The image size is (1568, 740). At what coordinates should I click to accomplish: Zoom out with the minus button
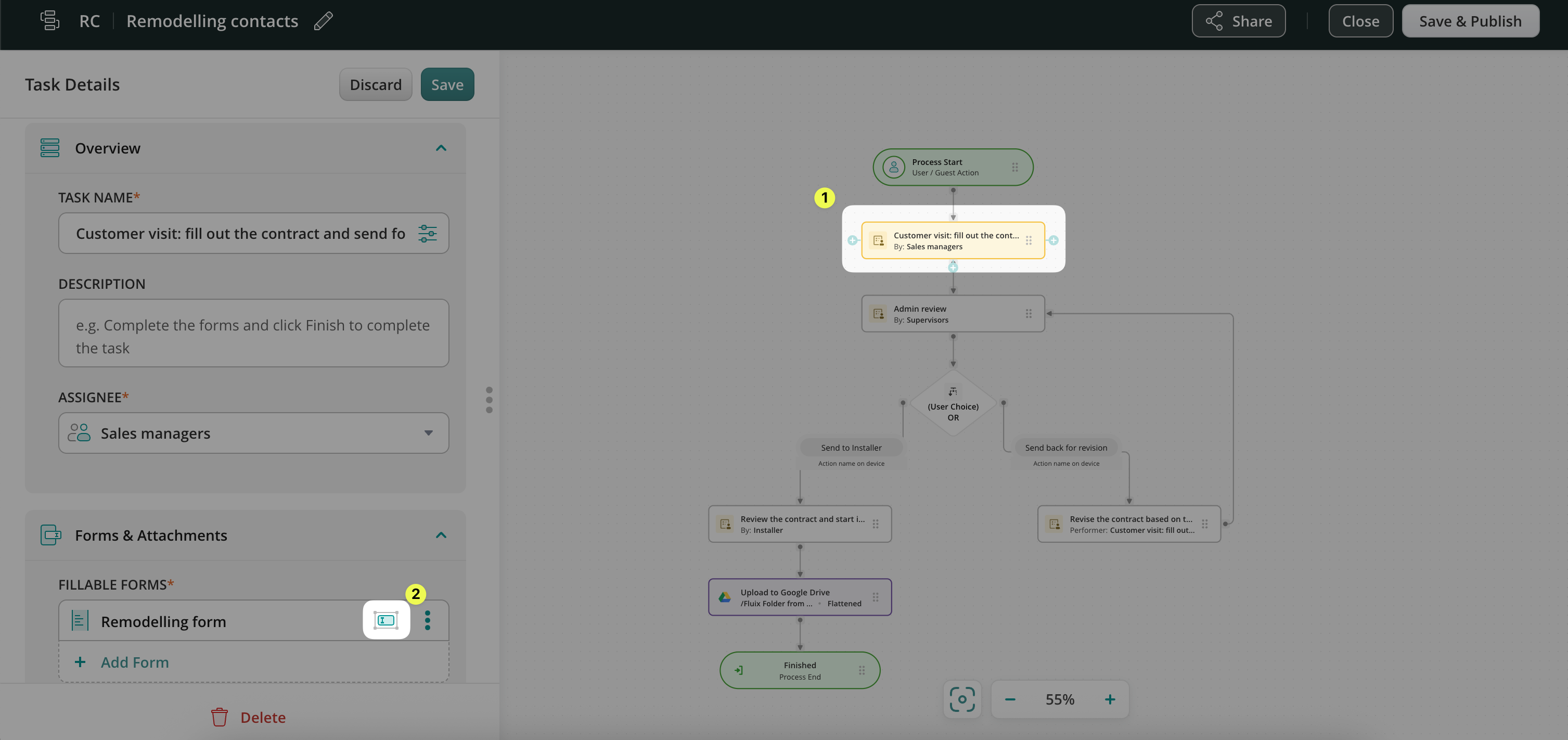pyautogui.click(x=1010, y=699)
